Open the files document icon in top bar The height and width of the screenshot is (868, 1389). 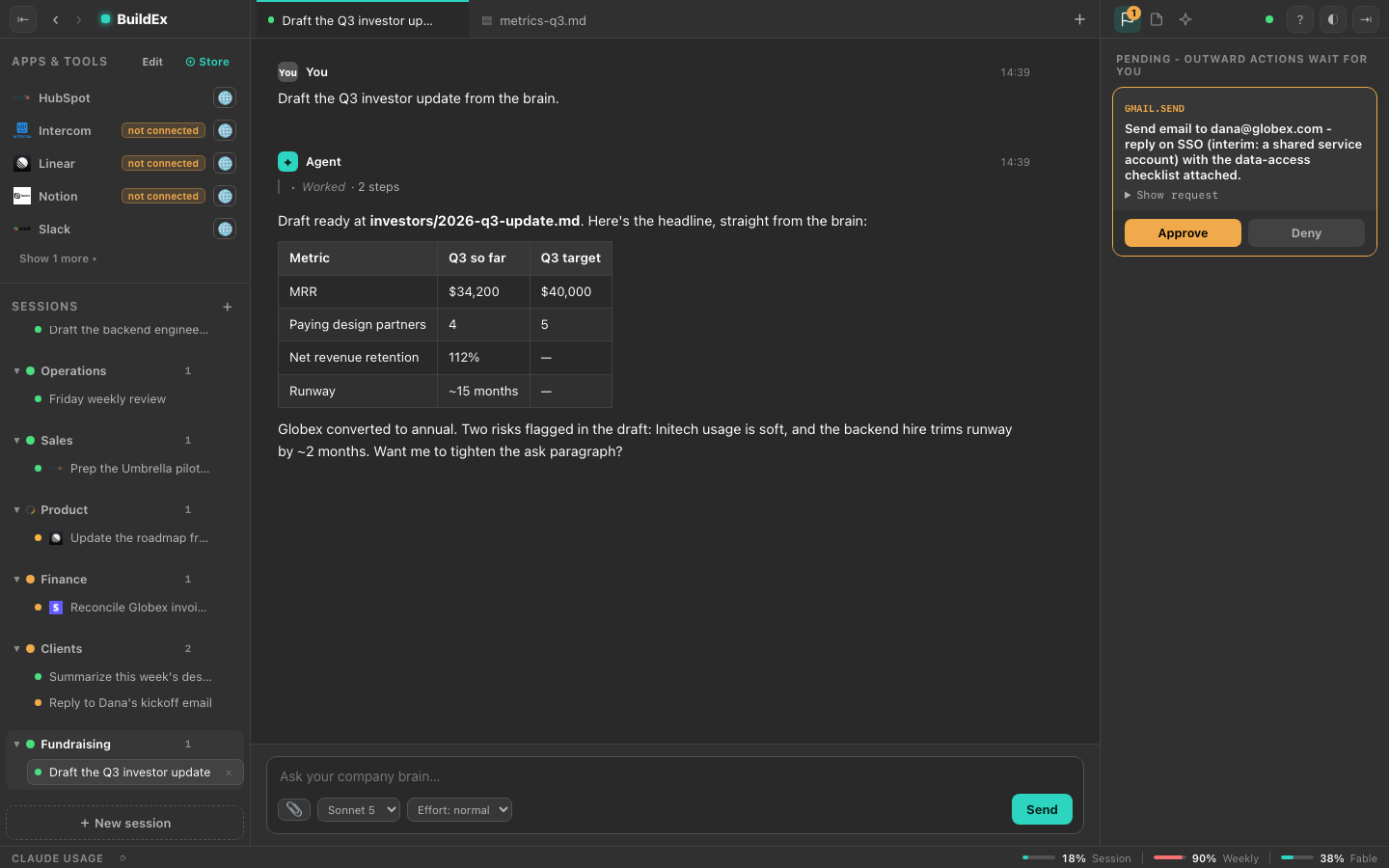1157,19
